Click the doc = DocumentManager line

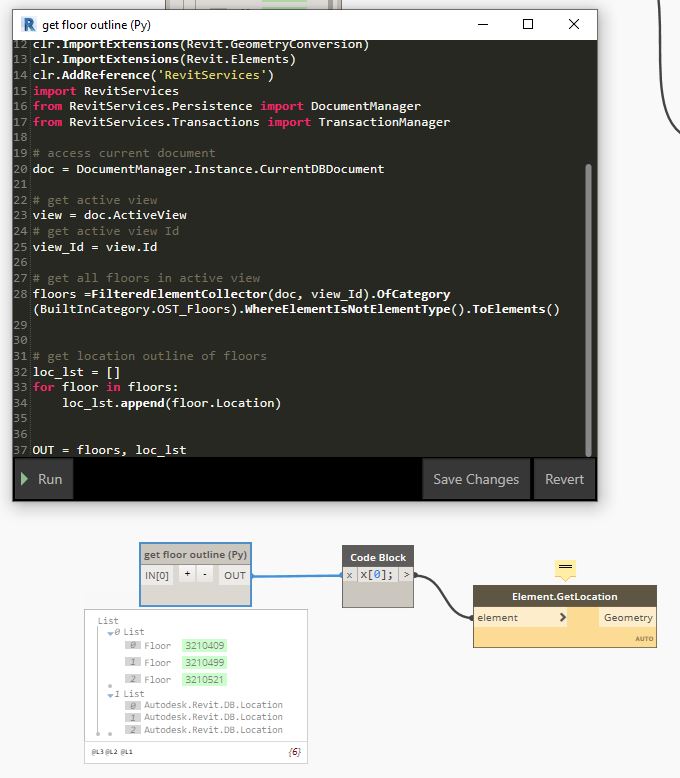(x=208, y=169)
